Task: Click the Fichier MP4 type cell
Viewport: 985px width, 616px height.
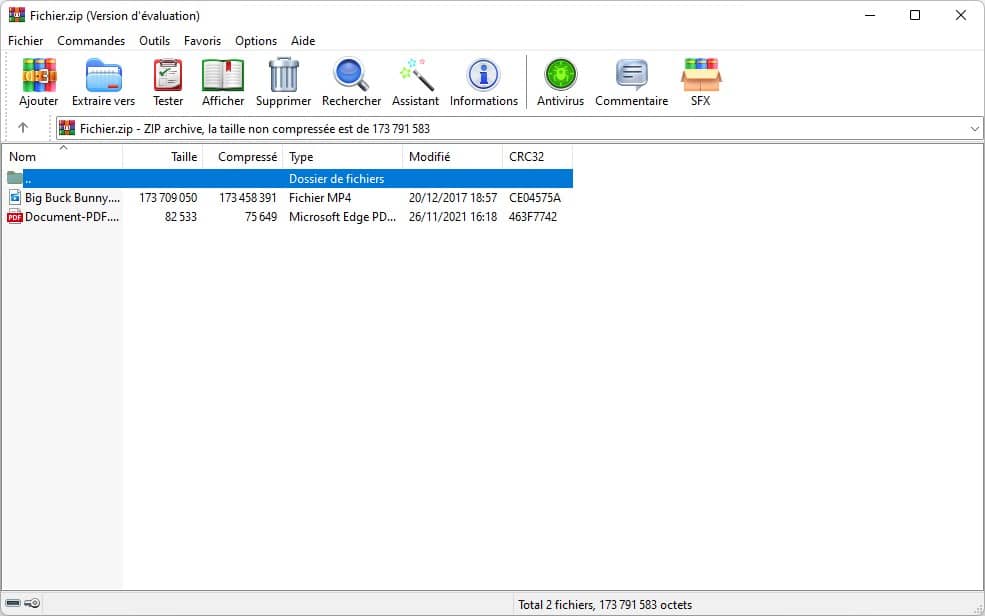Action: pos(320,198)
